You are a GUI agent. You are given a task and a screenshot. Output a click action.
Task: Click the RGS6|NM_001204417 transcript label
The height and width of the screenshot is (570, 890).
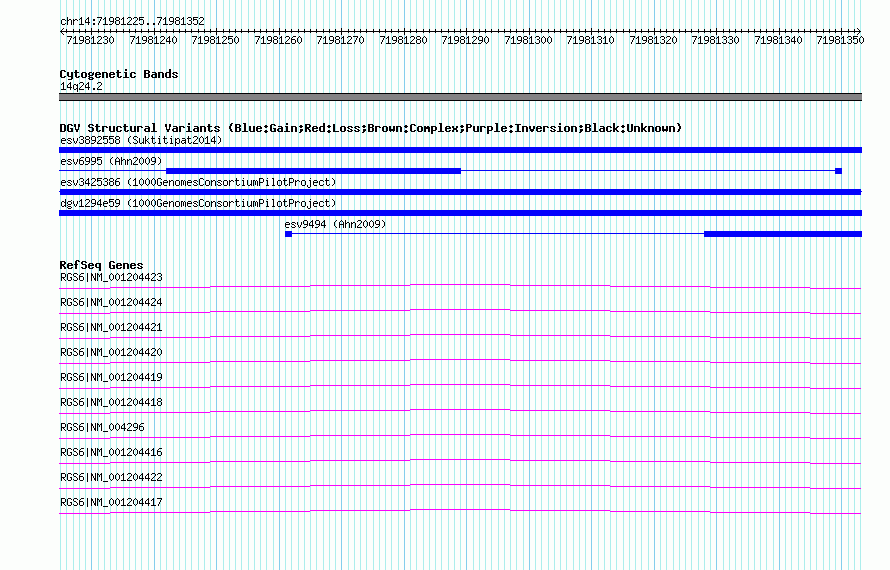(x=111, y=502)
